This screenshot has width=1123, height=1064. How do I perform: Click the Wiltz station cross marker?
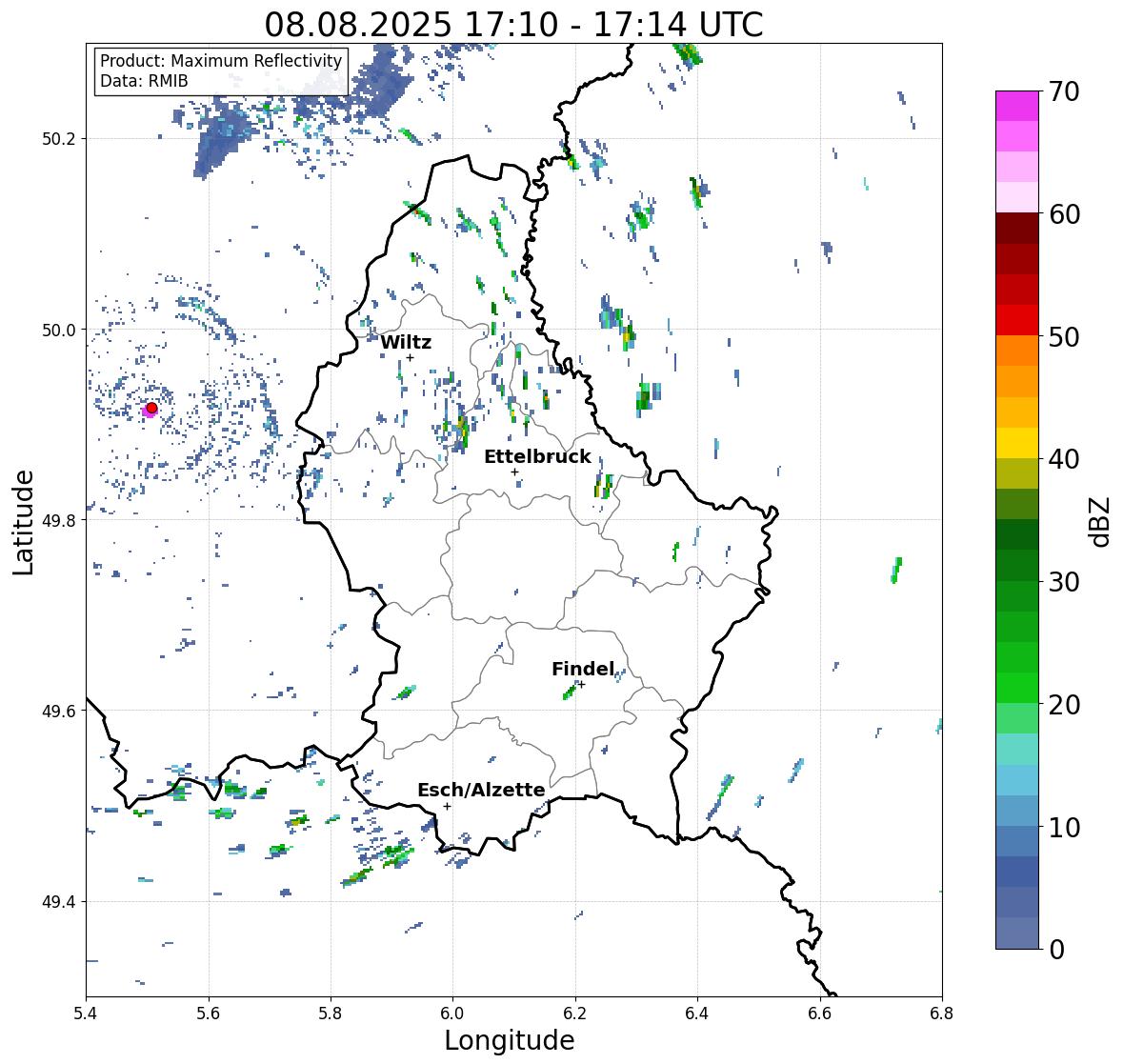click(410, 357)
